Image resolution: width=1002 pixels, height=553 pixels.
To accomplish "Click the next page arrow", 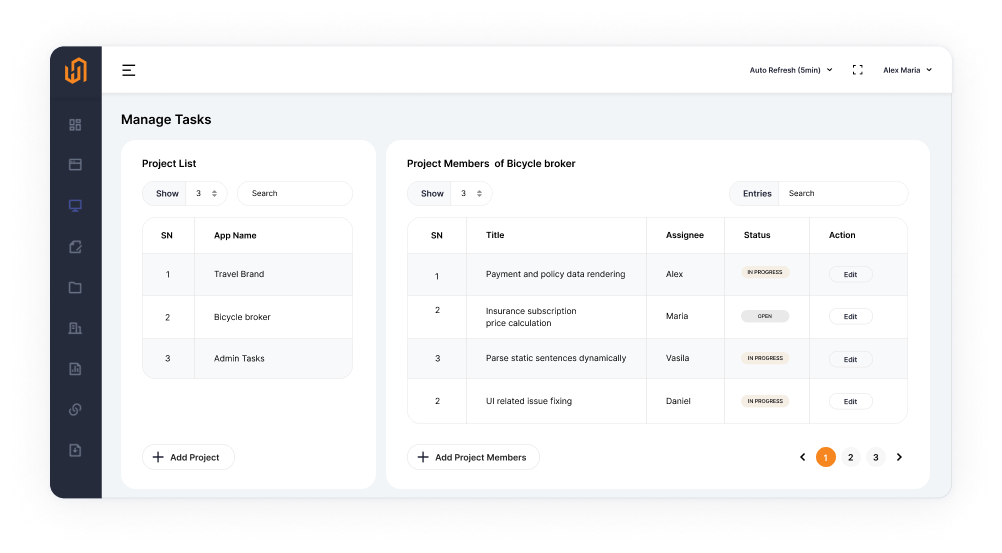I will (899, 457).
